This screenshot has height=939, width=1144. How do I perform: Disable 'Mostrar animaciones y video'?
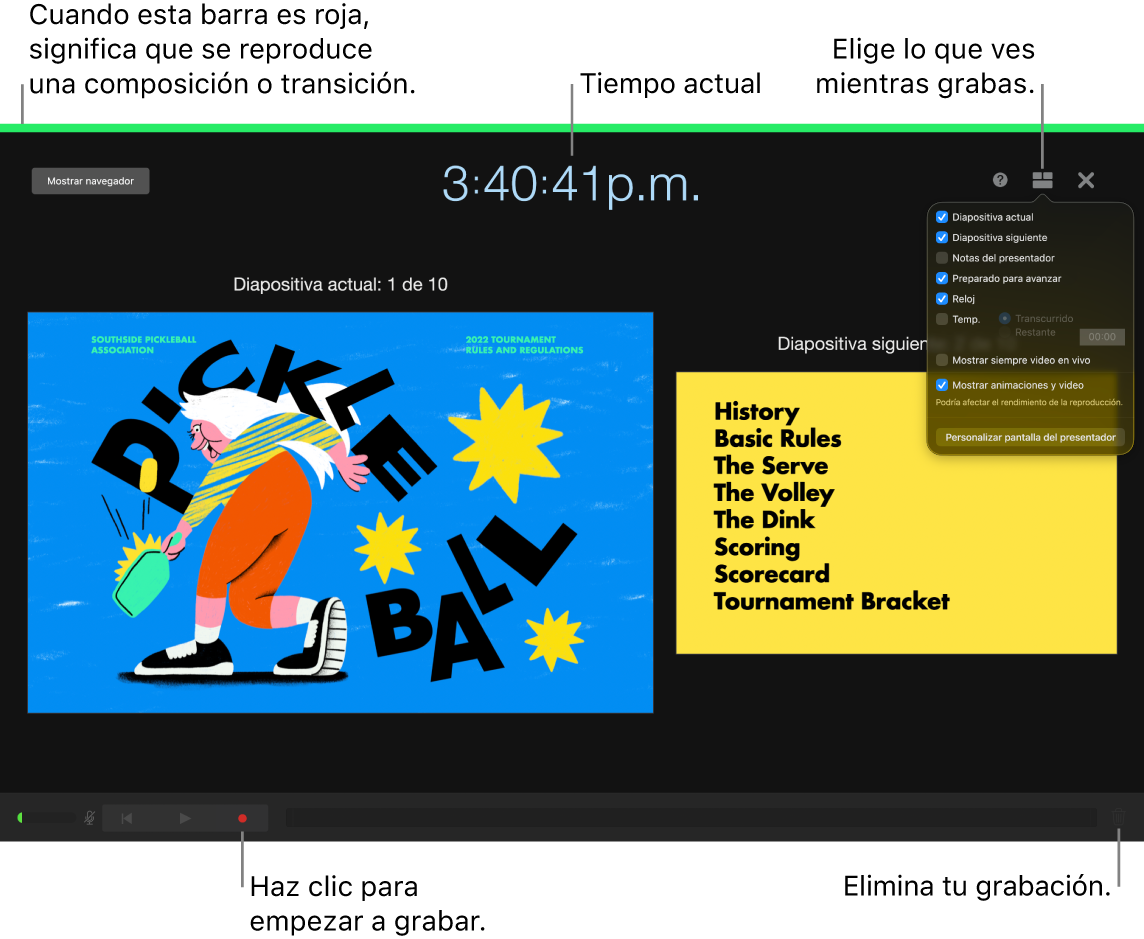pos(941,384)
